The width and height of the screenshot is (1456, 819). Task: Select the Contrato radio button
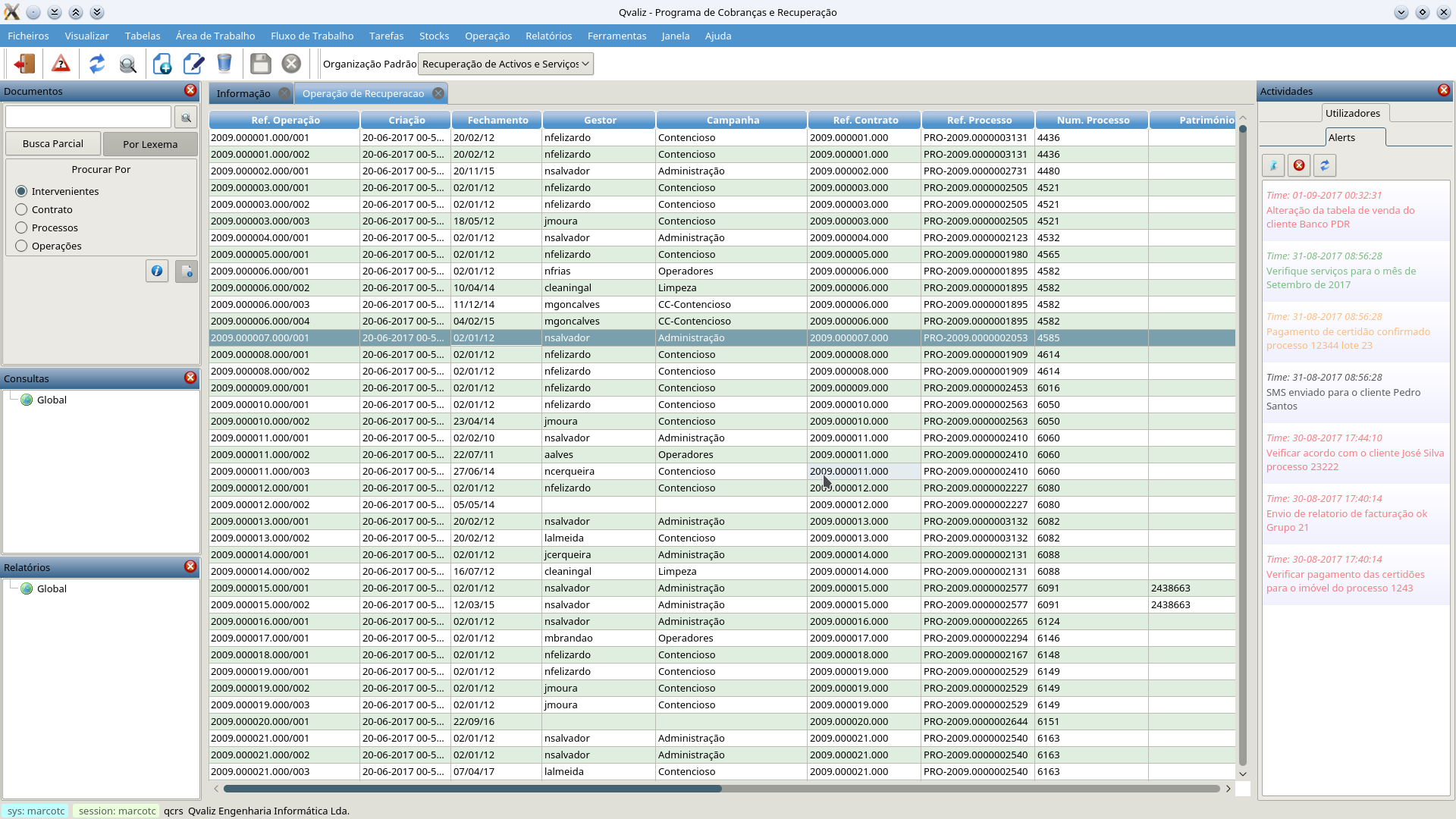(x=21, y=209)
